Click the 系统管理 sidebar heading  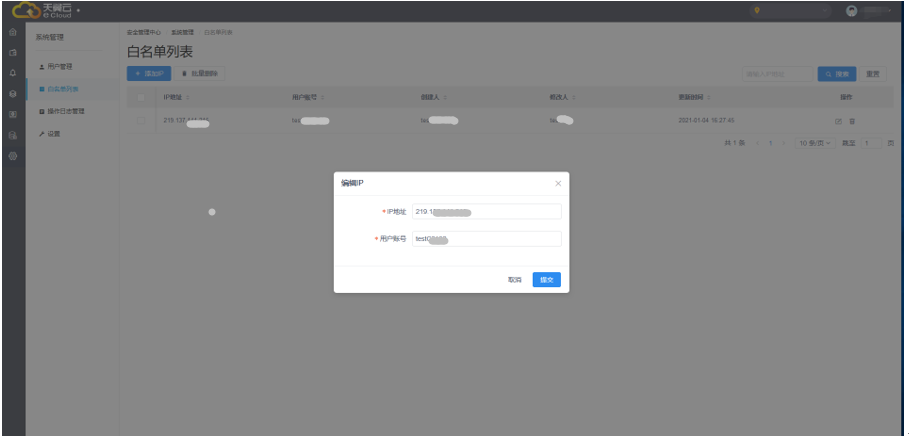(x=49, y=38)
